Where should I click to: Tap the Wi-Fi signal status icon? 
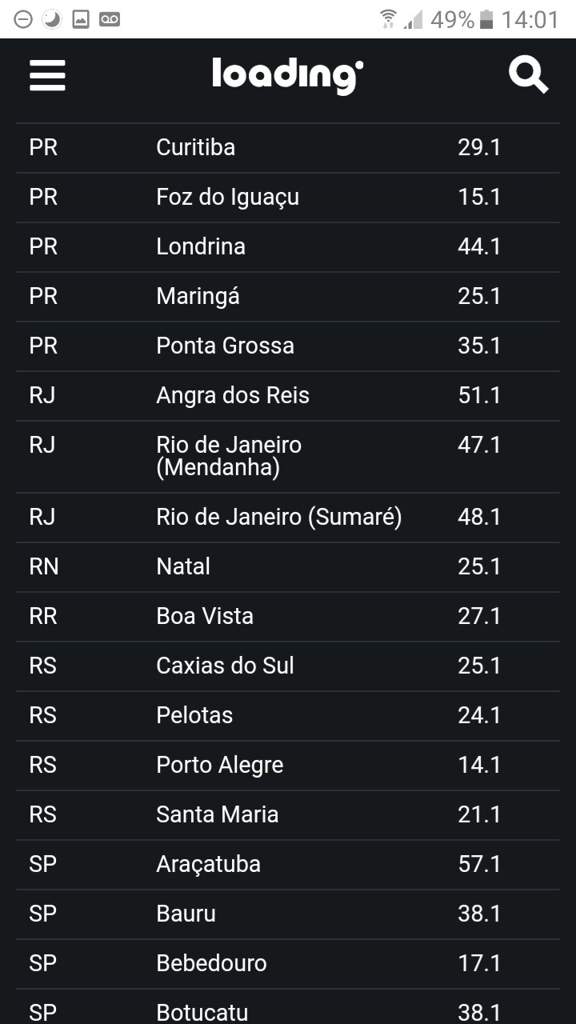[x=388, y=20]
